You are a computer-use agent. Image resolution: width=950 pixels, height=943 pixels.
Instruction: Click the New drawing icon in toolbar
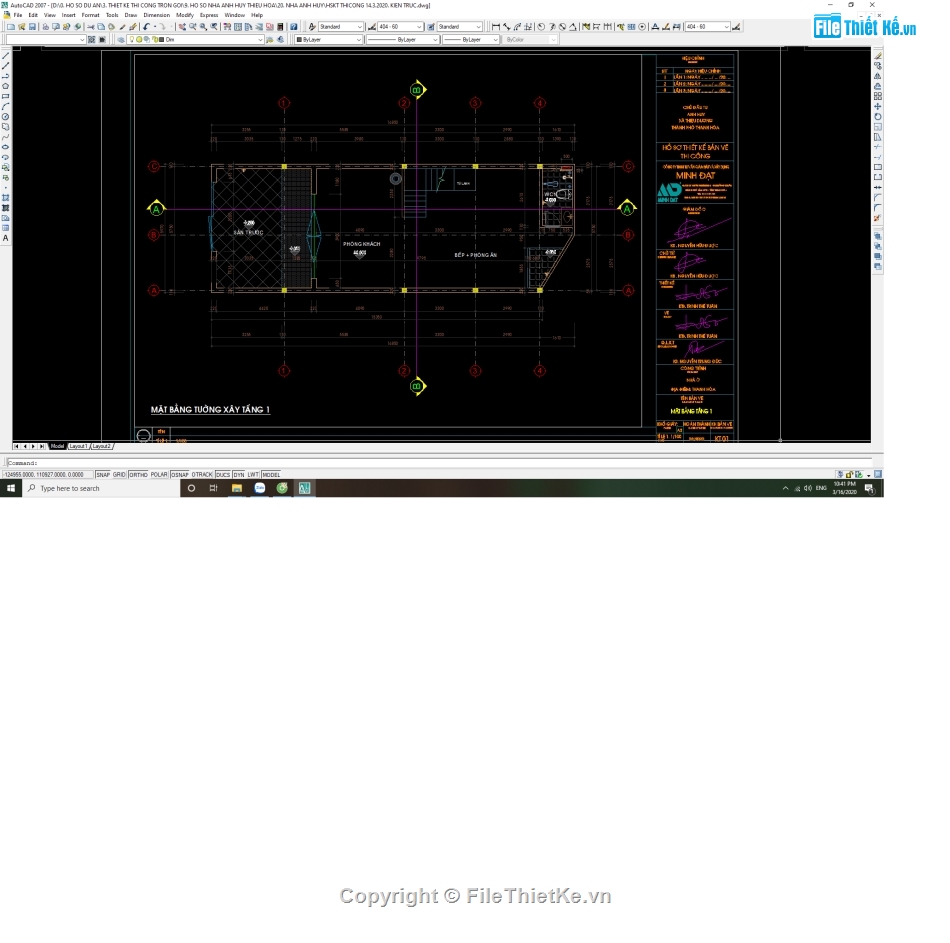click(11, 27)
